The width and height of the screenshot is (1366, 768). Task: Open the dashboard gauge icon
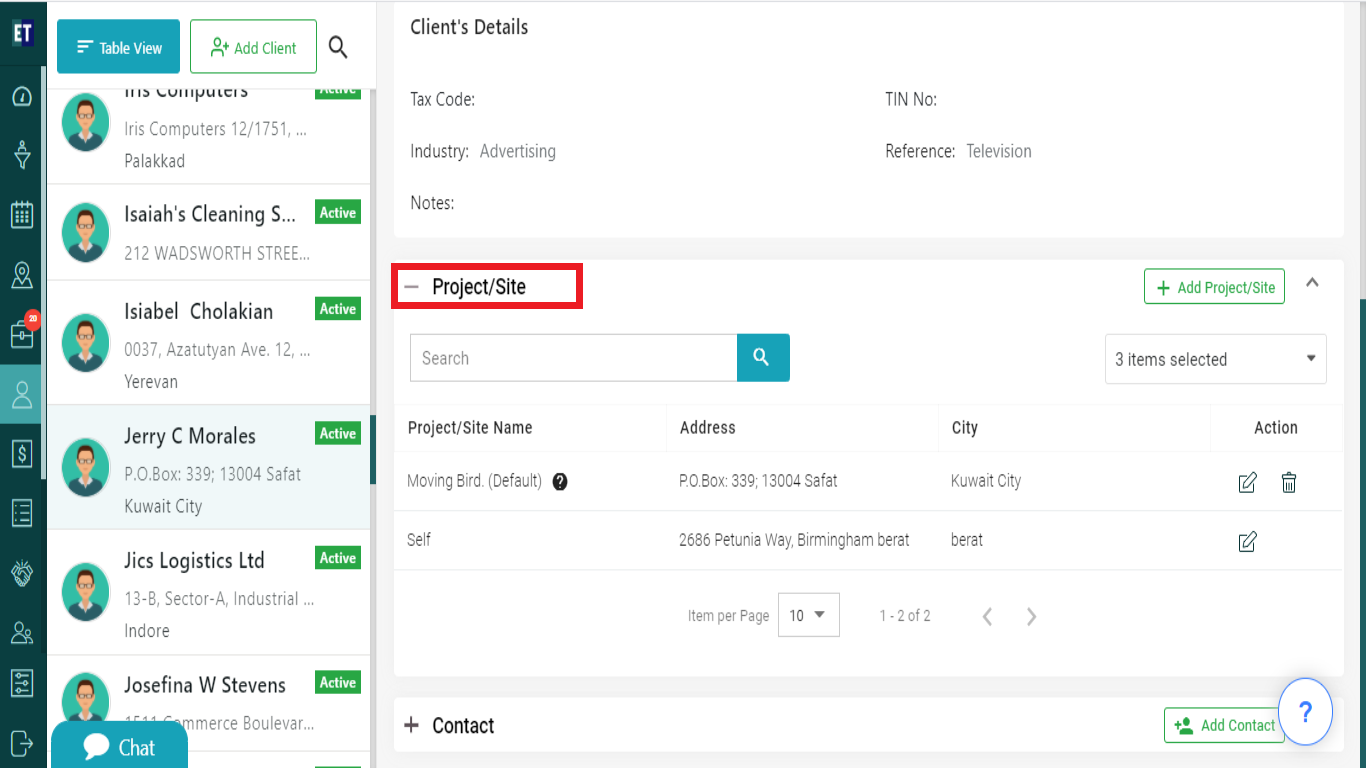pyautogui.click(x=22, y=97)
